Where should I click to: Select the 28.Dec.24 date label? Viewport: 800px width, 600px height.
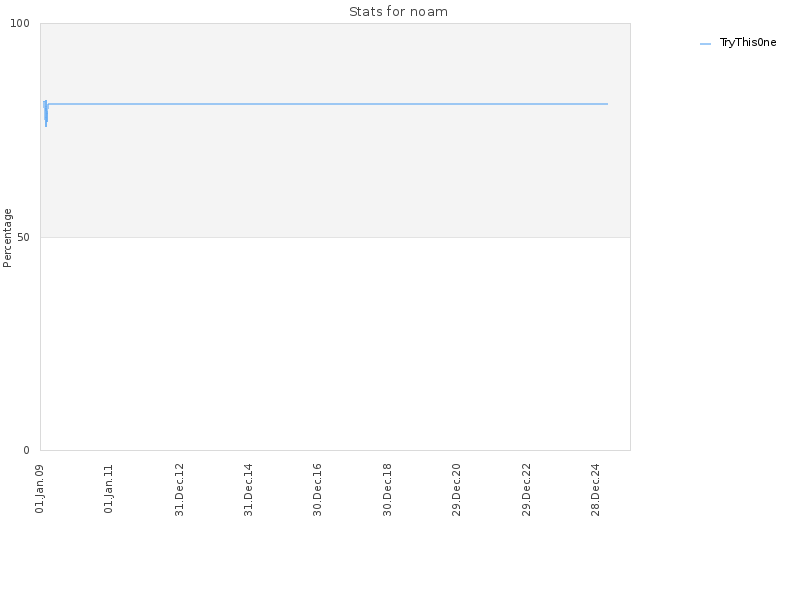tap(595, 490)
